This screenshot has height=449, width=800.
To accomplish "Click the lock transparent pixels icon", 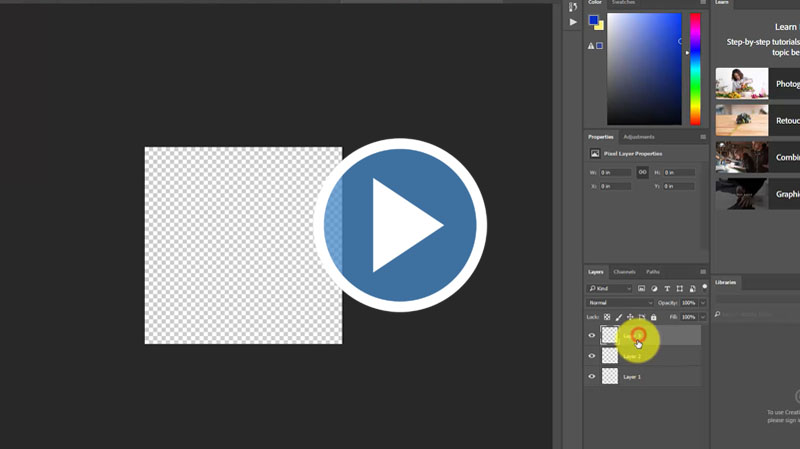I will point(607,317).
